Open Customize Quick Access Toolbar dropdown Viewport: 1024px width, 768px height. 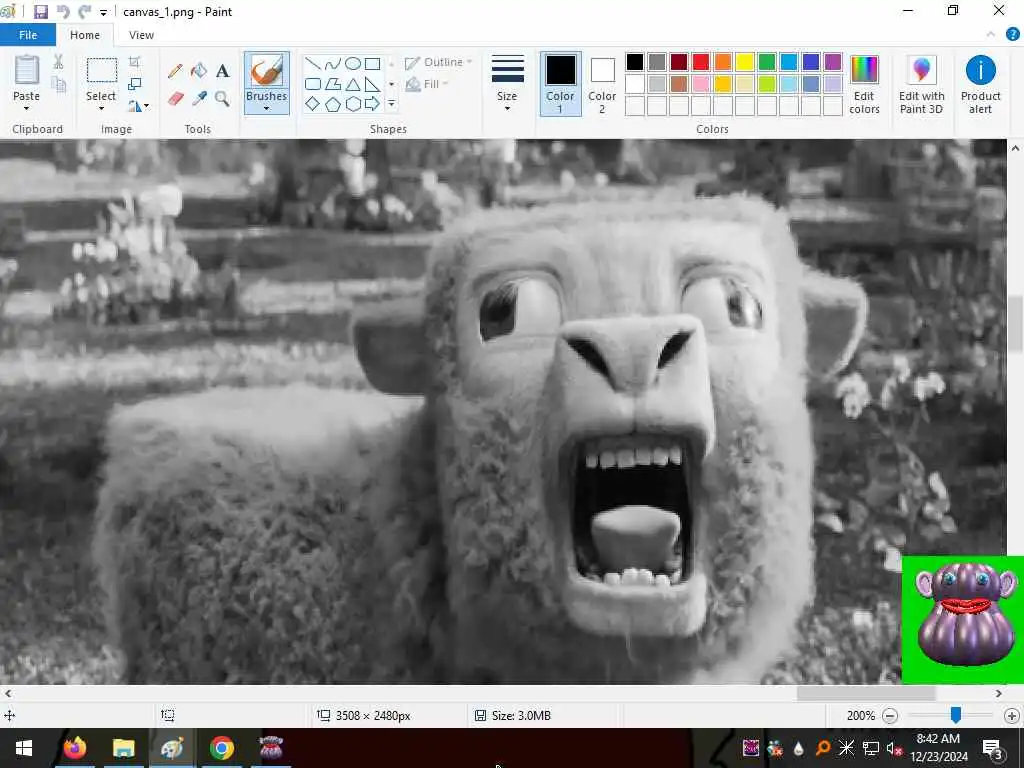point(103,12)
